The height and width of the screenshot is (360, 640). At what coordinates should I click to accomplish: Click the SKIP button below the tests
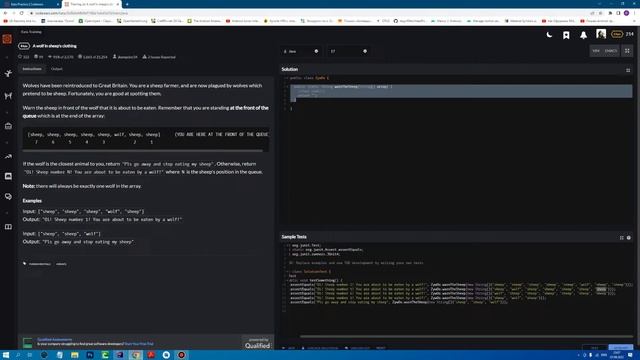(289, 348)
